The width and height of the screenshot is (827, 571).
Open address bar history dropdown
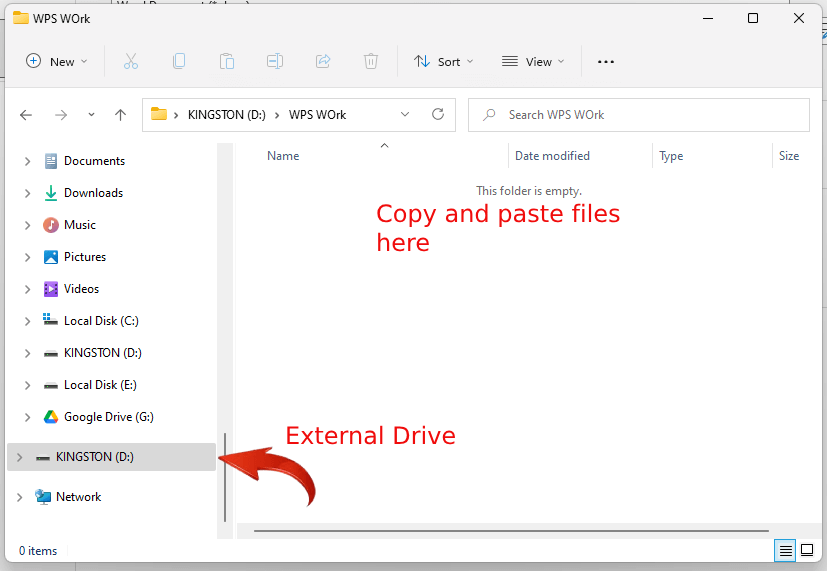405,114
